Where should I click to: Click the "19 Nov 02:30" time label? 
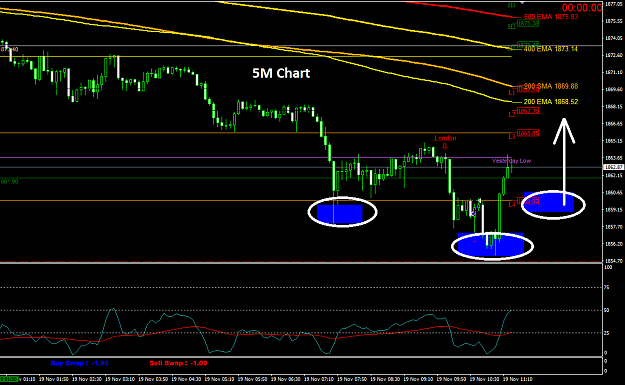tap(86, 379)
